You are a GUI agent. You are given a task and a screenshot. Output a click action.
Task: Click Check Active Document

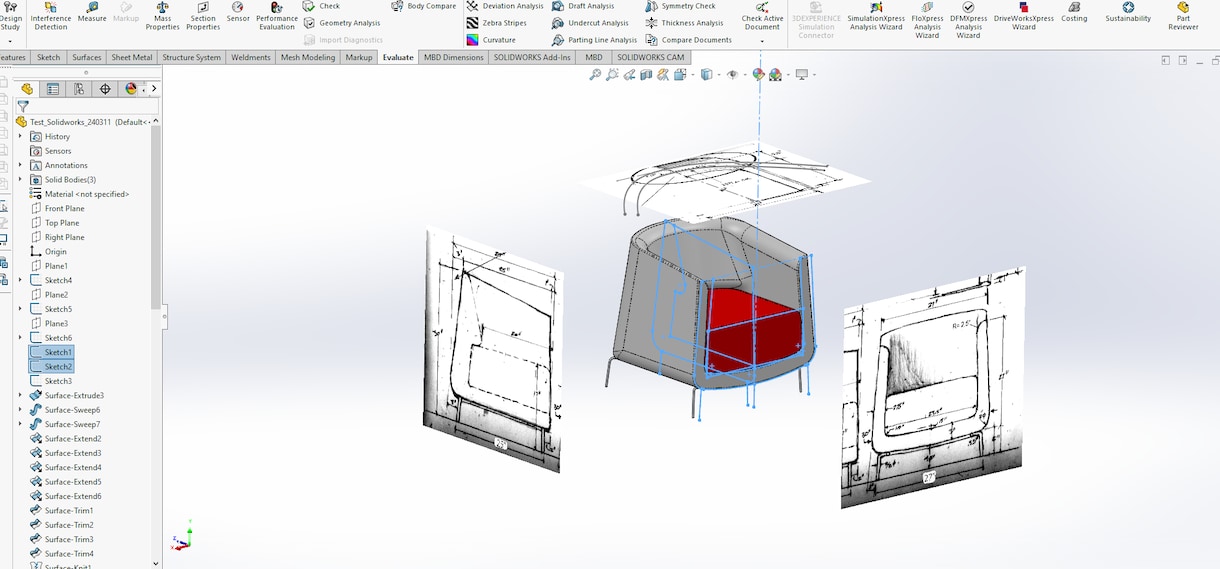[x=762, y=16]
